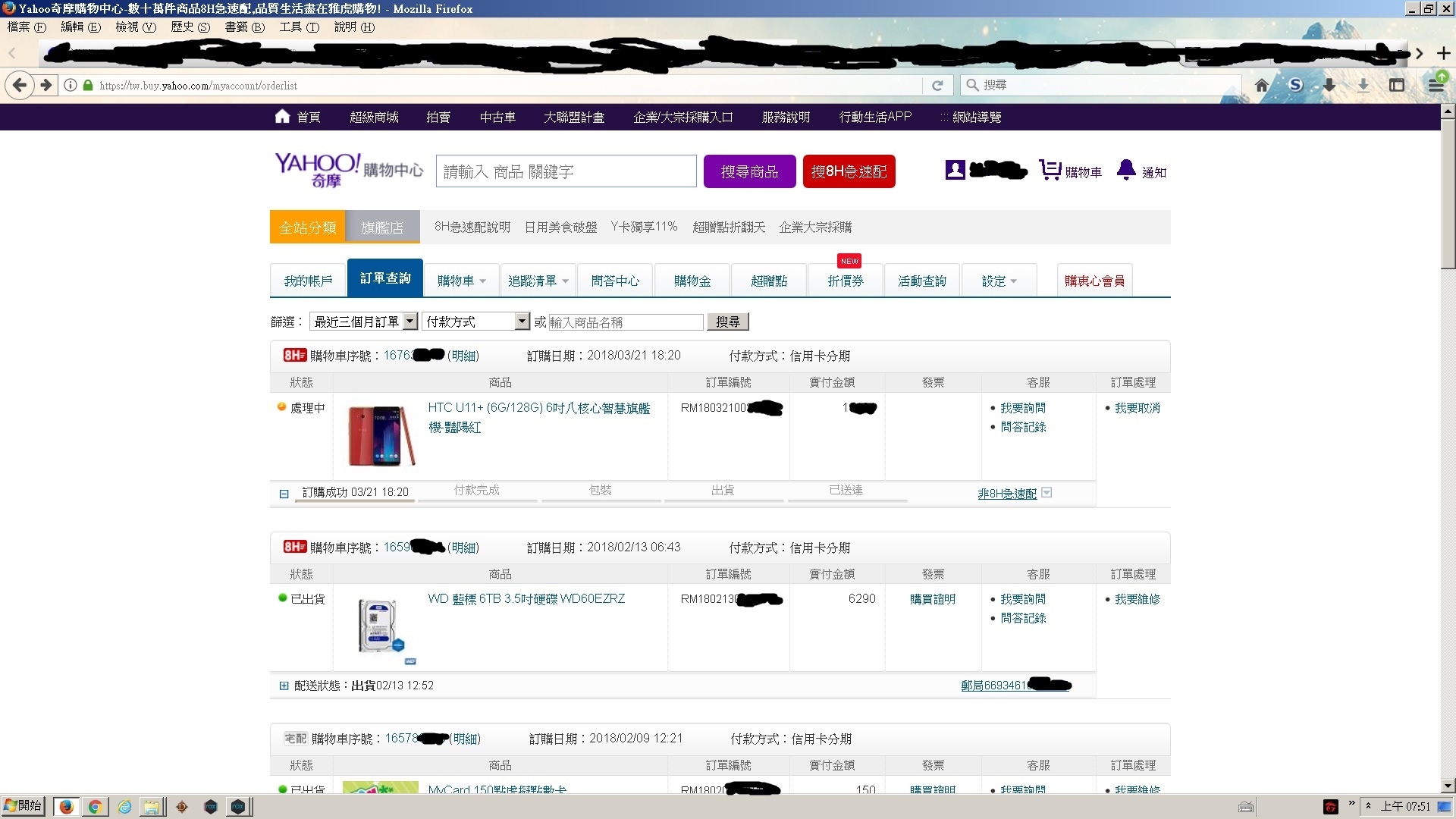Open the red system tray icon

tap(1330, 807)
